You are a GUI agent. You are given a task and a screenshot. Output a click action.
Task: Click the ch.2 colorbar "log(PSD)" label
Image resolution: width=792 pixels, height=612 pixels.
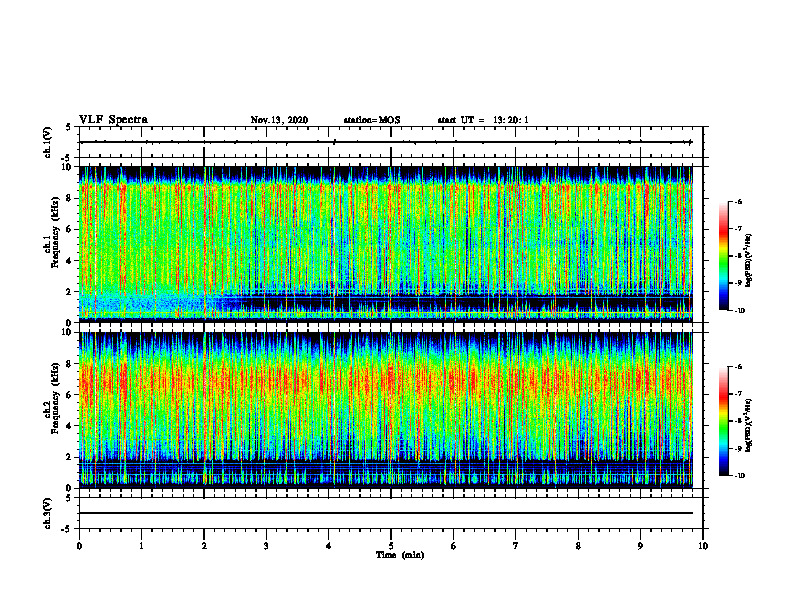749,424
